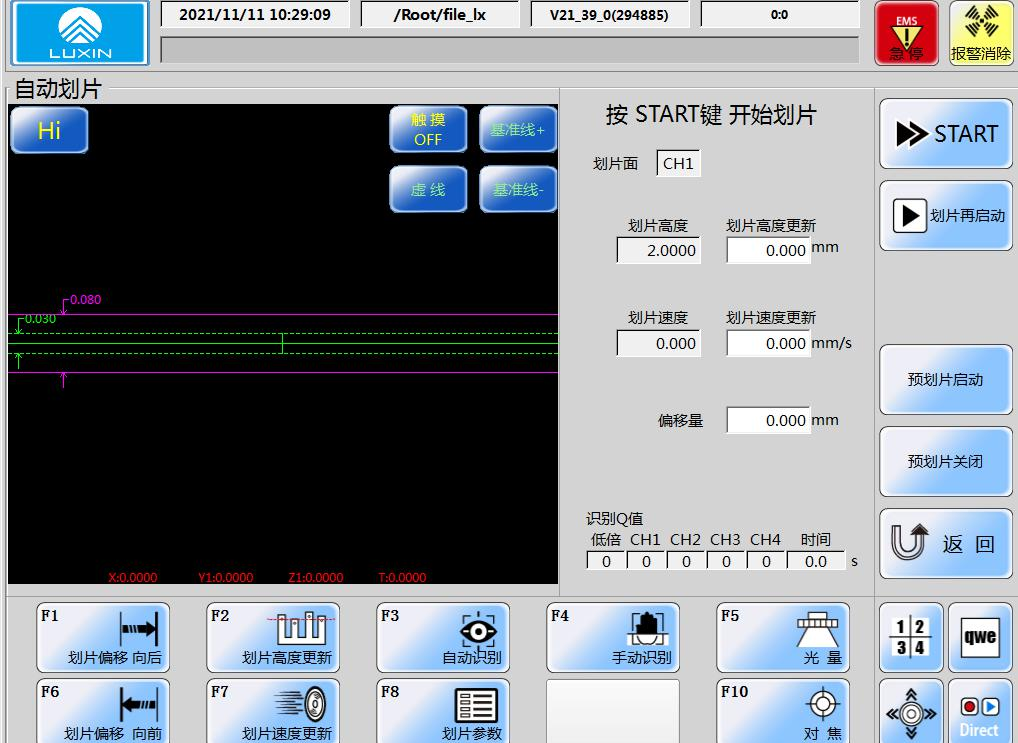Click F7 dicing speed update button
The width and height of the screenshot is (1018, 743).
(273, 711)
